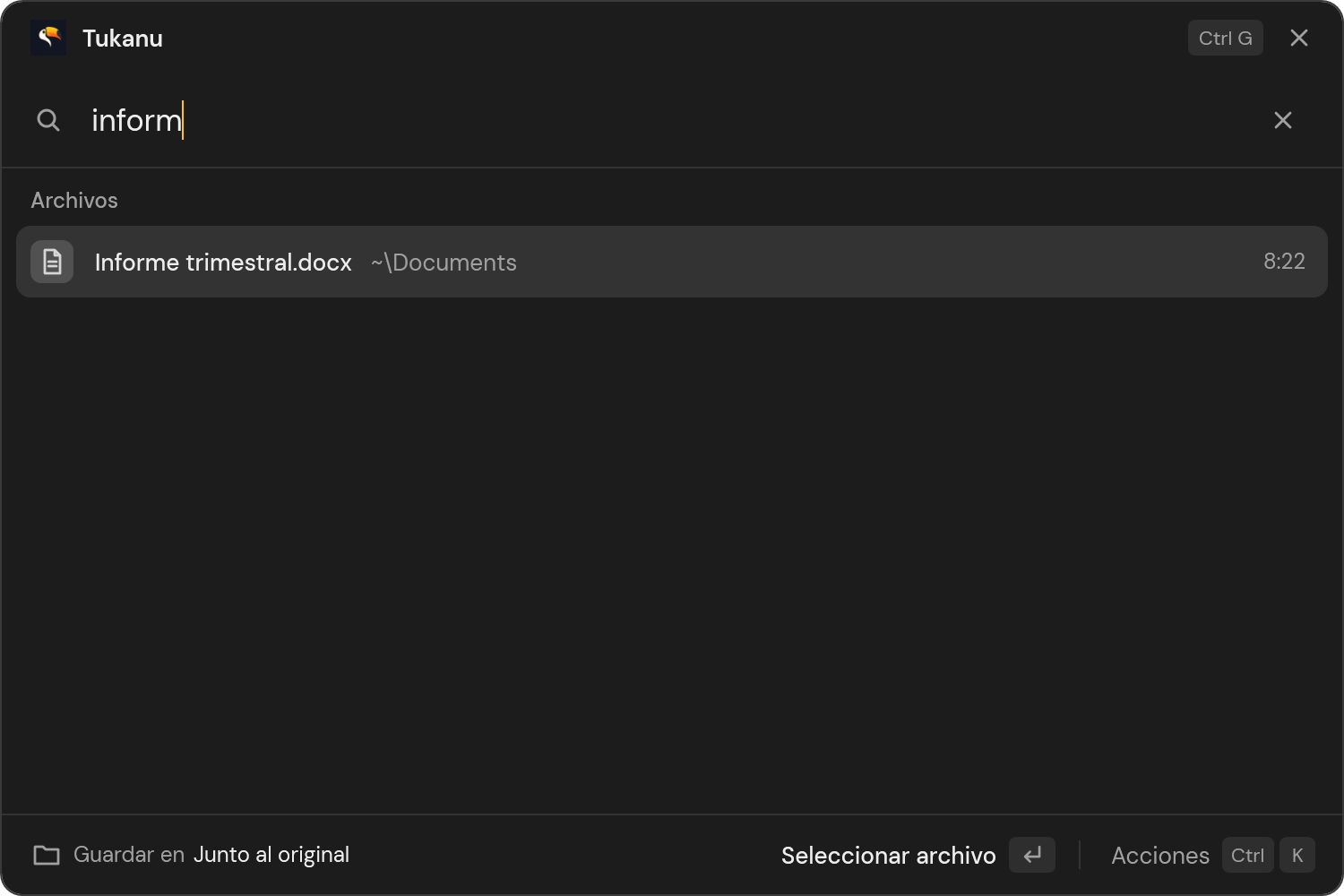Image resolution: width=1344 pixels, height=896 pixels.
Task: Click the folder icon beside Guardar en
Action: [47, 855]
